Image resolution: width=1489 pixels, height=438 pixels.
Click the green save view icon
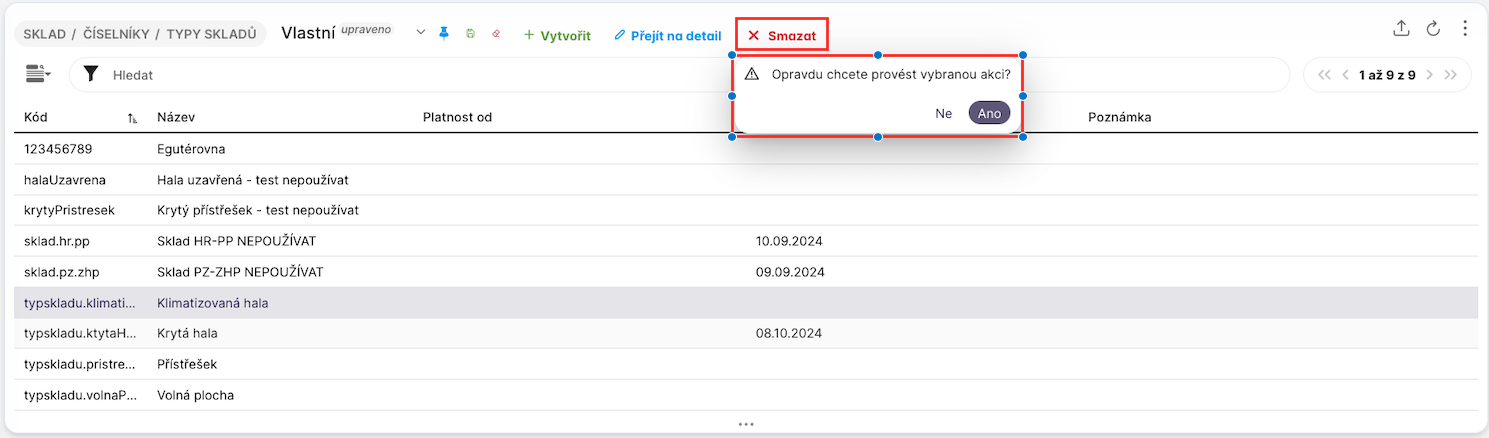pos(470,34)
